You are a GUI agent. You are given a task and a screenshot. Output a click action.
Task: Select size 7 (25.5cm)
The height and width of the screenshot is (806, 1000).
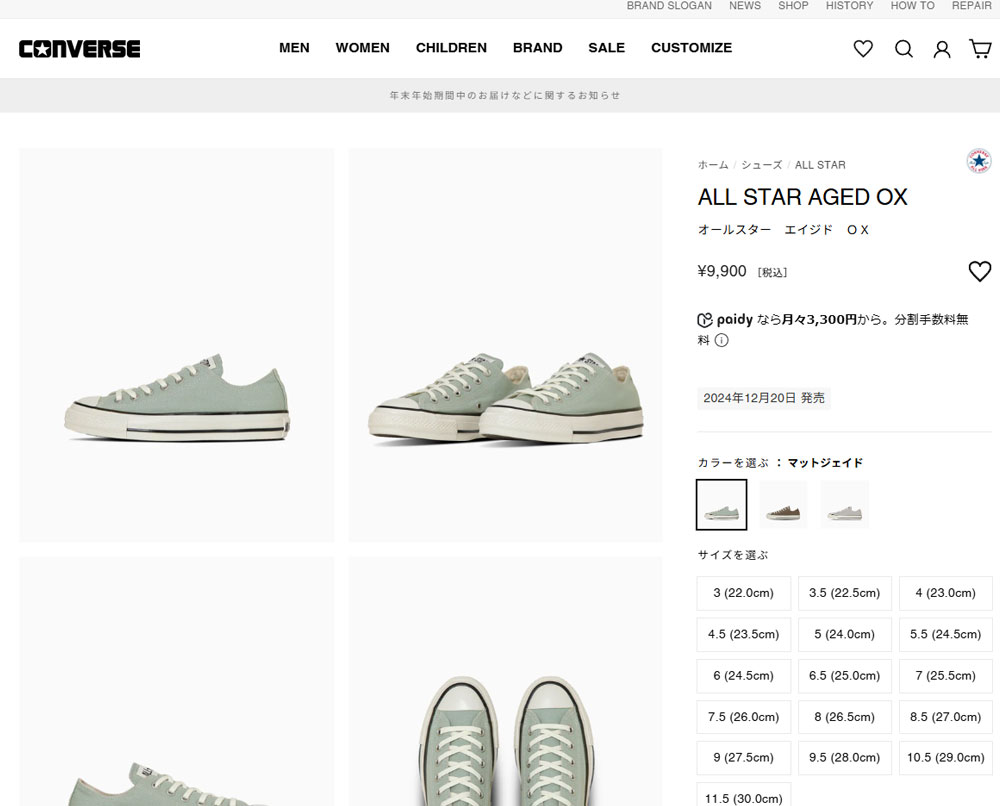946,676
